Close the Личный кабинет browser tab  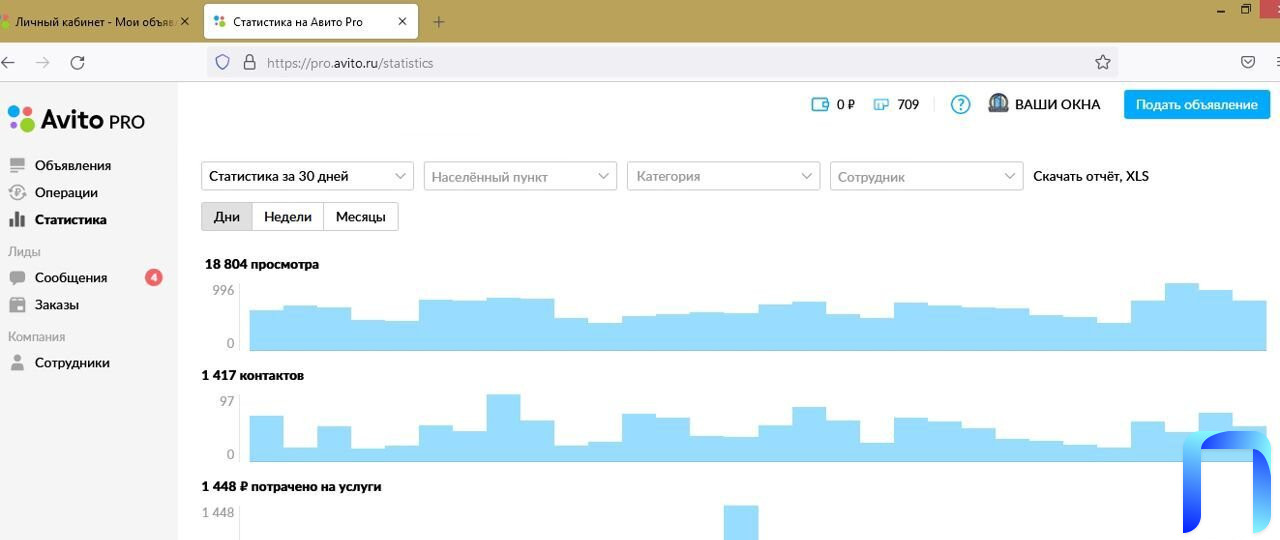[x=184, y=21]
